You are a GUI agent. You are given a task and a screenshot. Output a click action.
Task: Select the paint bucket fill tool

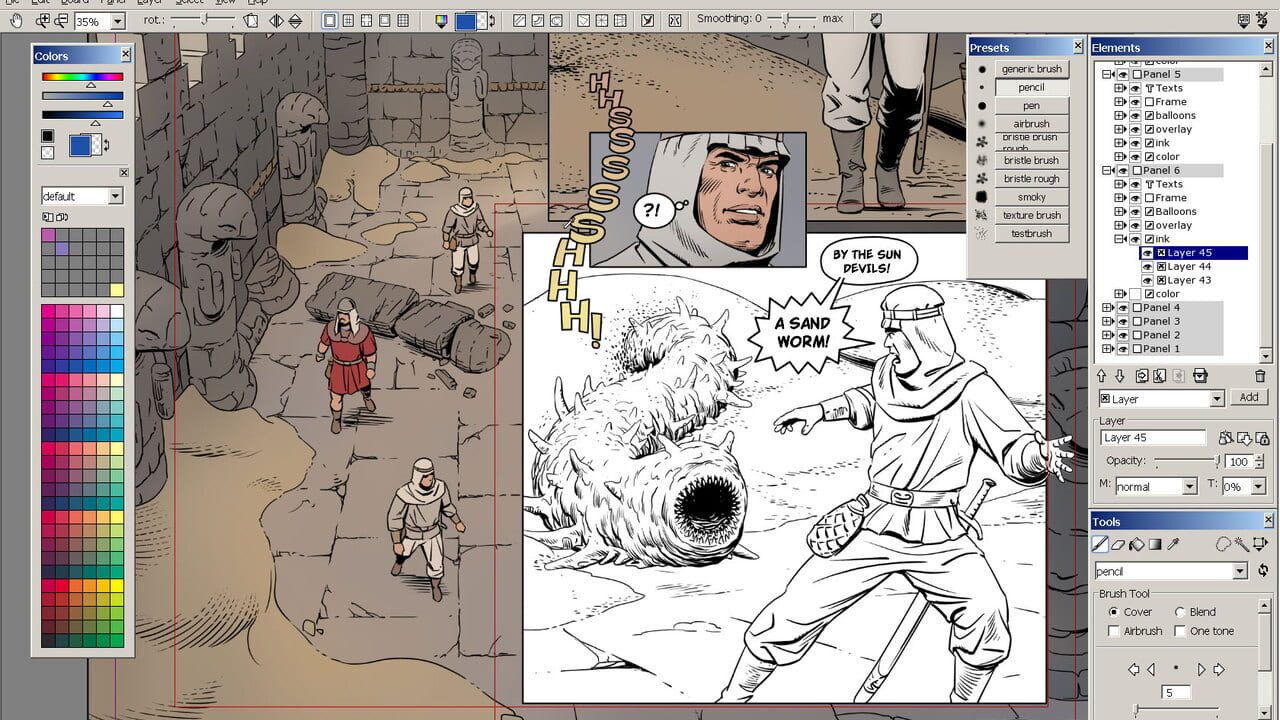[1137, 545]
